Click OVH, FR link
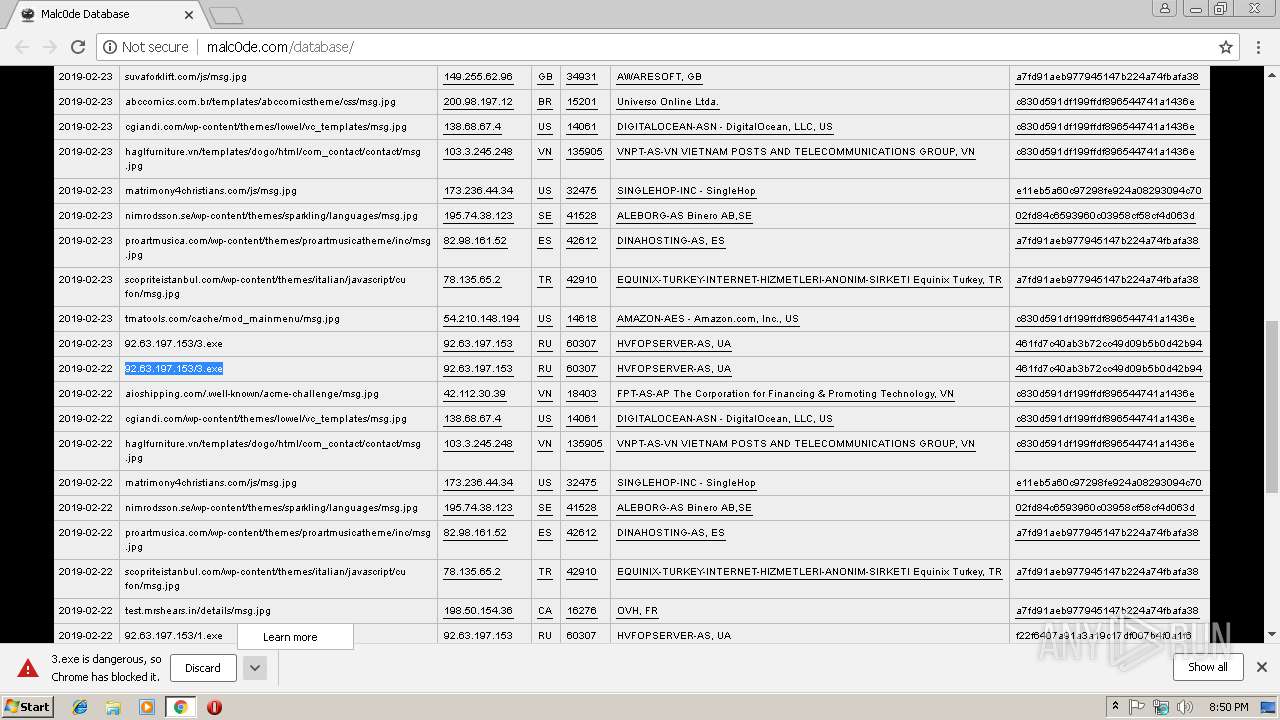The image size is (1280, 720). [x=638, y=611]
